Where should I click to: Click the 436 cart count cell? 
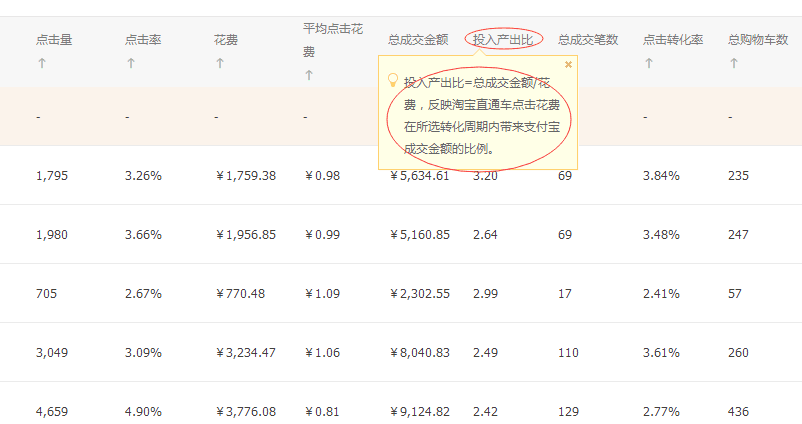click(738, 411)
